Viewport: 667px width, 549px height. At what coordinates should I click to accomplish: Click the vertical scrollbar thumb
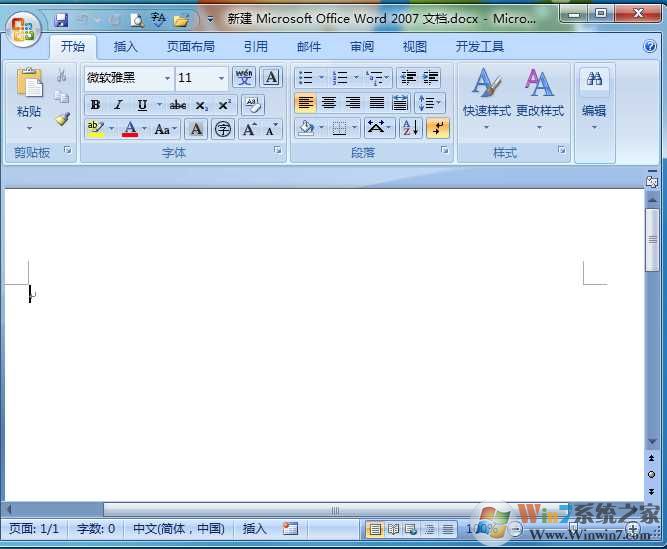coord(652,239)
